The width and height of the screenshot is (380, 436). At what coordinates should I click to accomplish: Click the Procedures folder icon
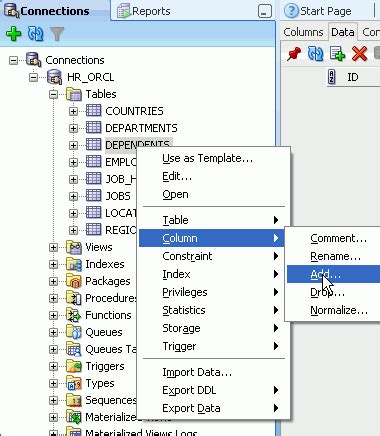tap(74, 298)
